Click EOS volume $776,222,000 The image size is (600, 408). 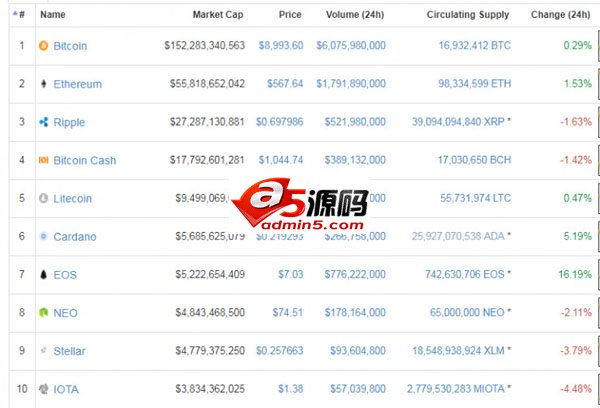tap(355, 274)
